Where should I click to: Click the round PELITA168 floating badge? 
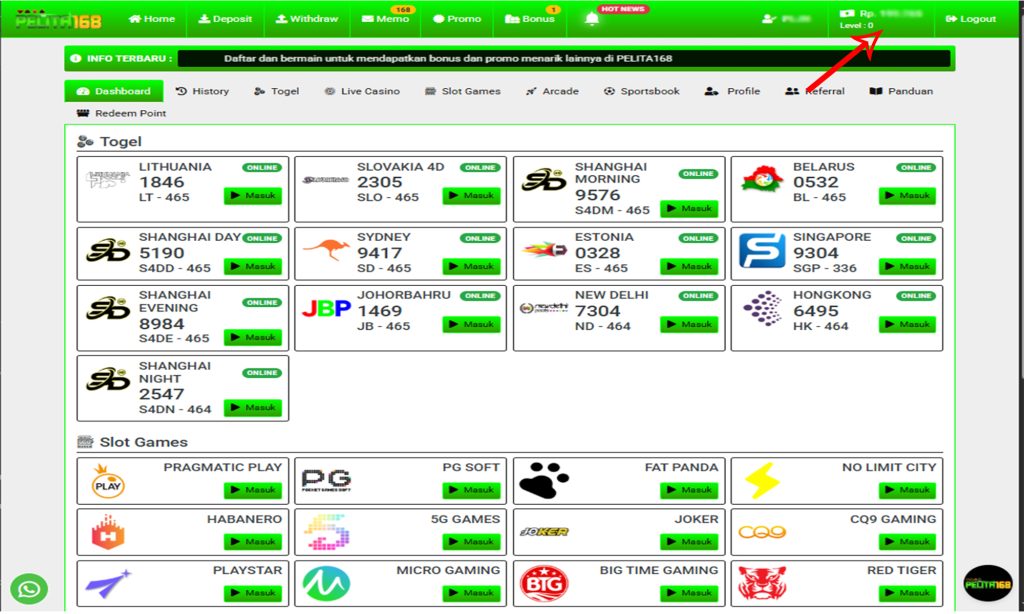click(x=988, y=583)
